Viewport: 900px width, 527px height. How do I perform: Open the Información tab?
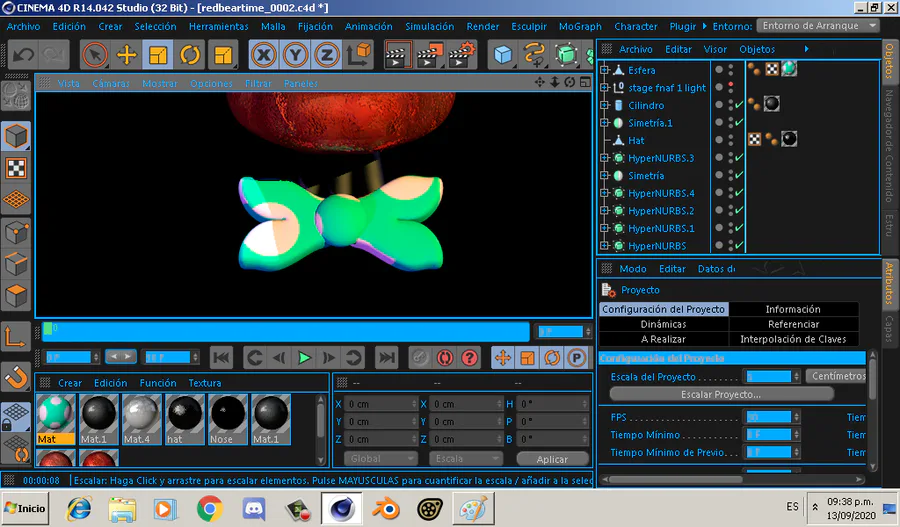tap(793, 309)
